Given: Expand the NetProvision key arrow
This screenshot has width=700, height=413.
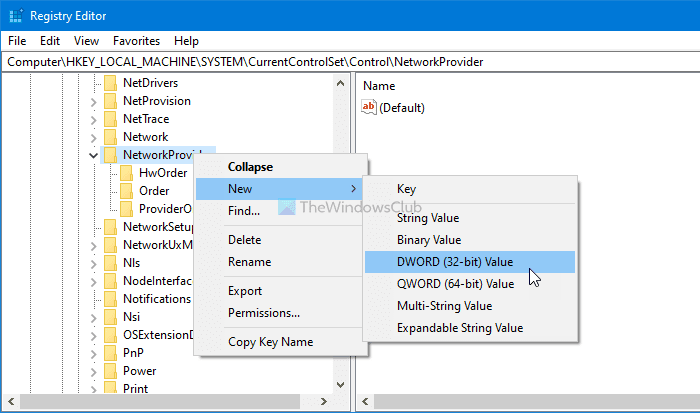Looking at the screenshot, I should tap(93, 102).
